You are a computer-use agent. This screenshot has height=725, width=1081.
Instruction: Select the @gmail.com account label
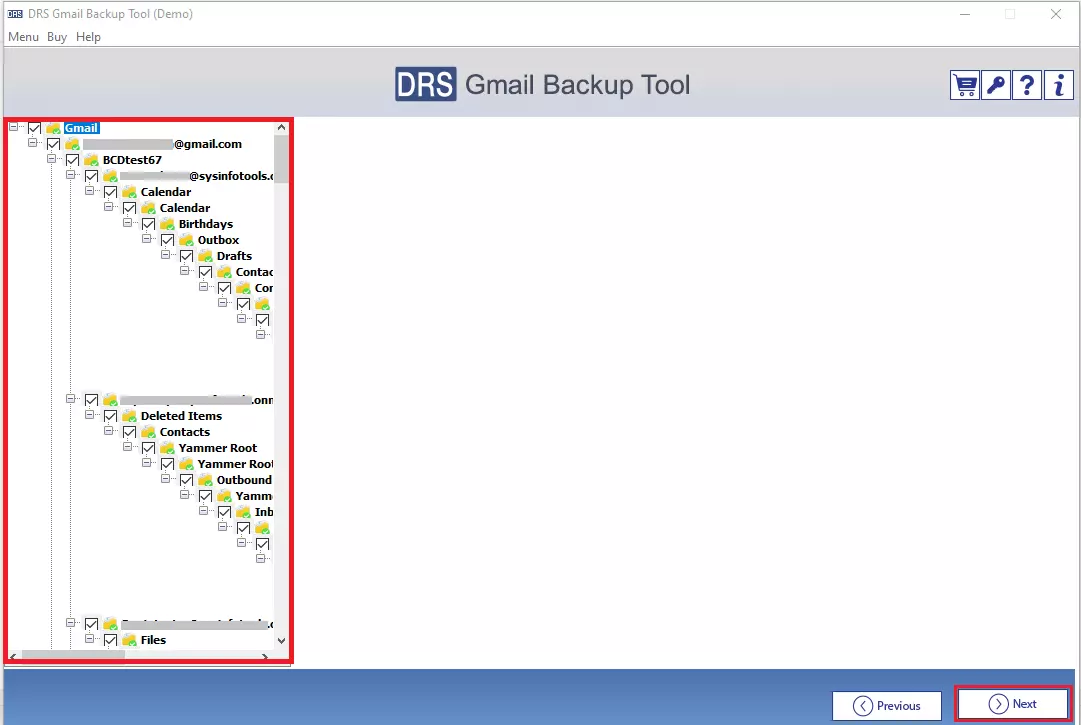point(163,144)
